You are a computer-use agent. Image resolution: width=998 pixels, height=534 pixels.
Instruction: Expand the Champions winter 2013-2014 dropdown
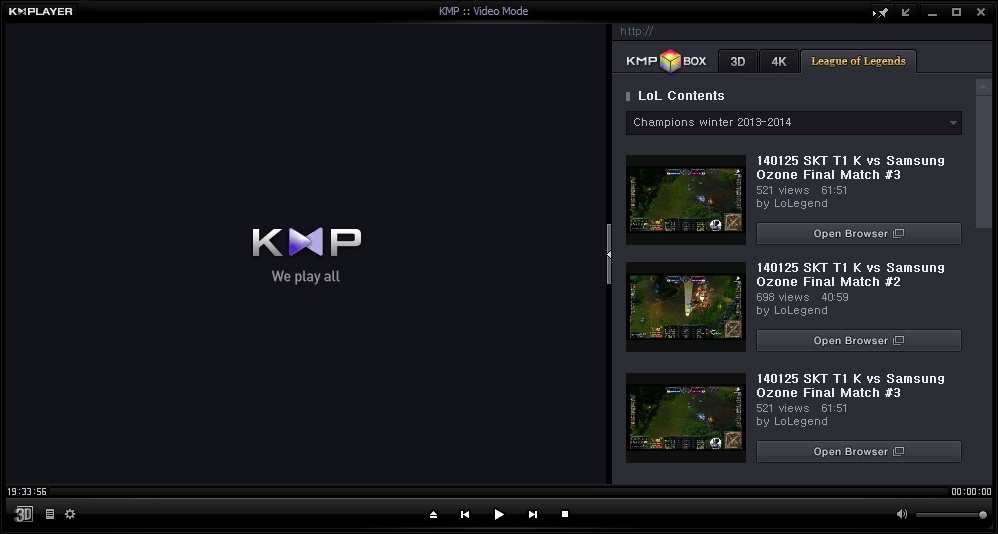794,123
